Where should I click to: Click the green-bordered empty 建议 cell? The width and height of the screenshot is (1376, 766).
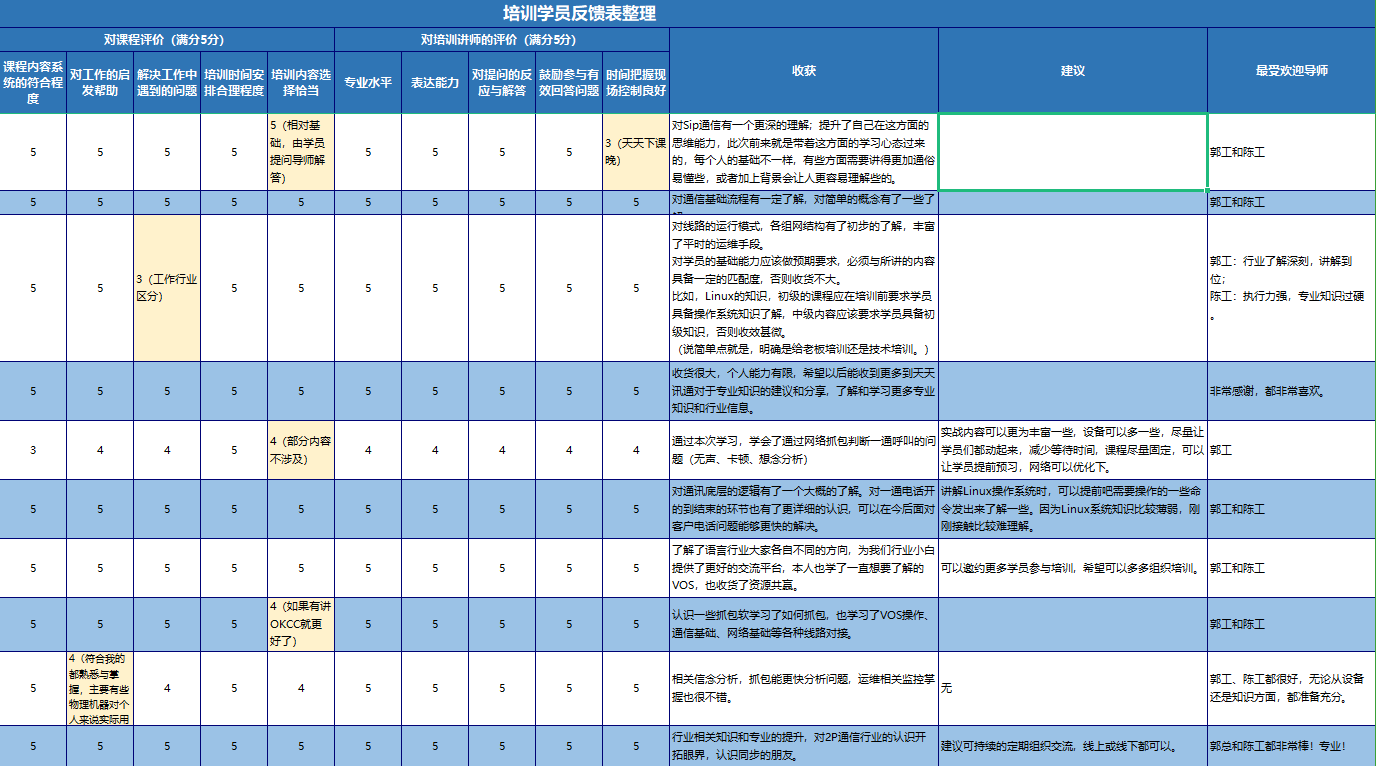pos(1072,152)
